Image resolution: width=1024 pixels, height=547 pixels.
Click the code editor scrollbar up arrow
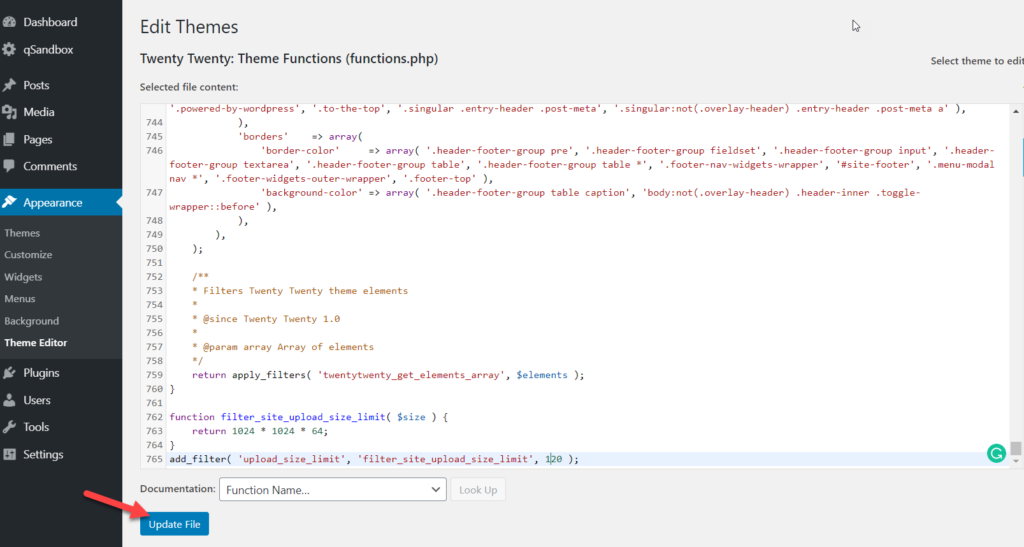[x=1016, y=112]
